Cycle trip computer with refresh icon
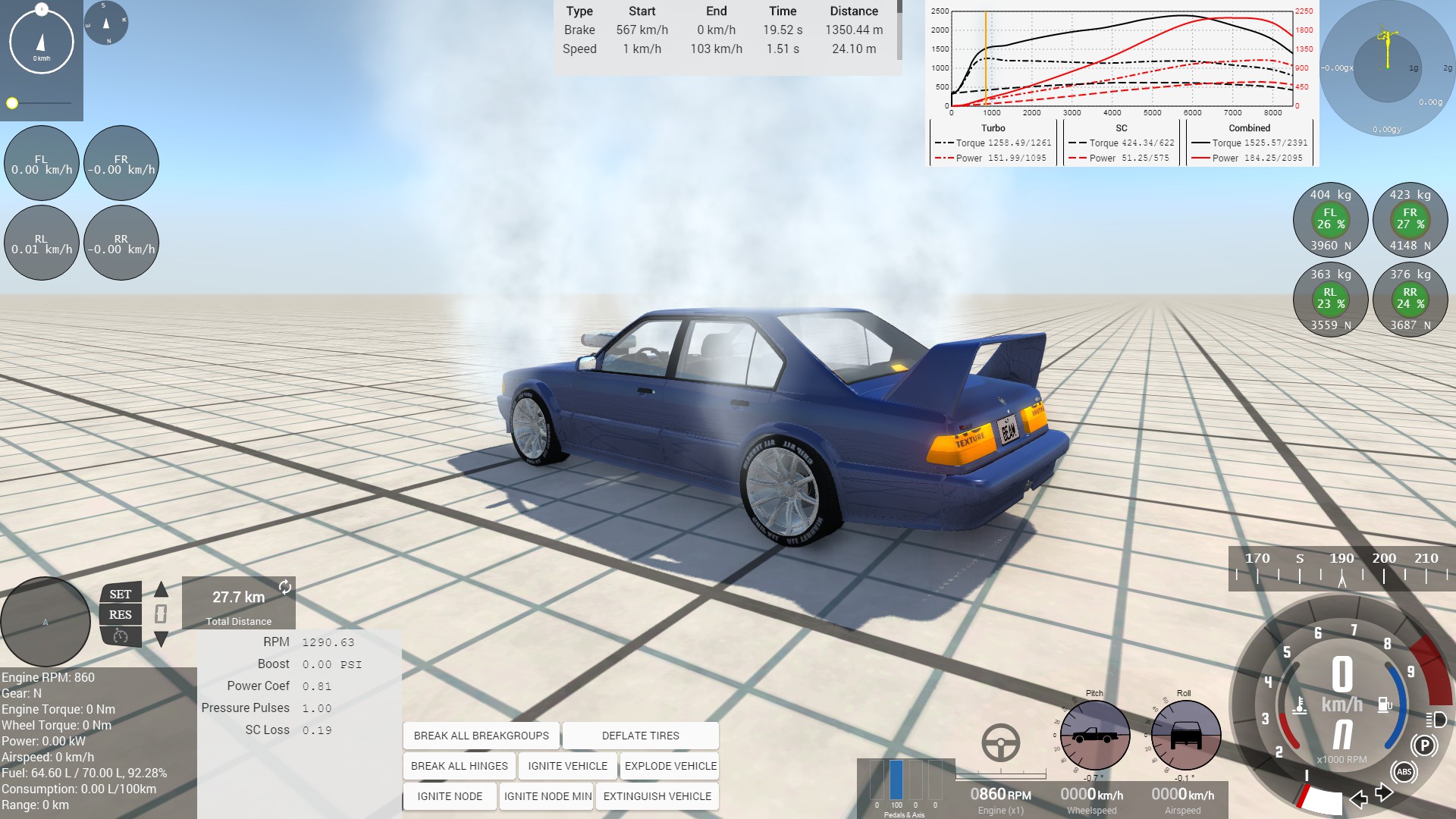This screenshot has height=819, width=1456. coord(285,587)
